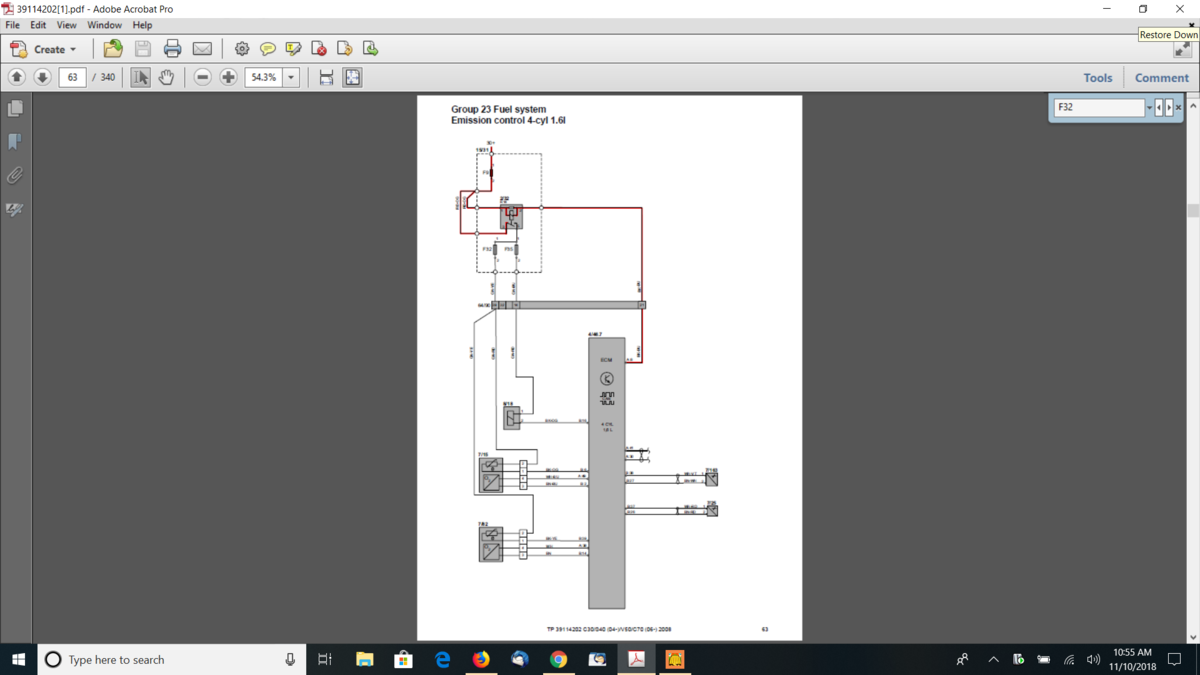Open the Attachments paperclip panel

pos(15,176)
